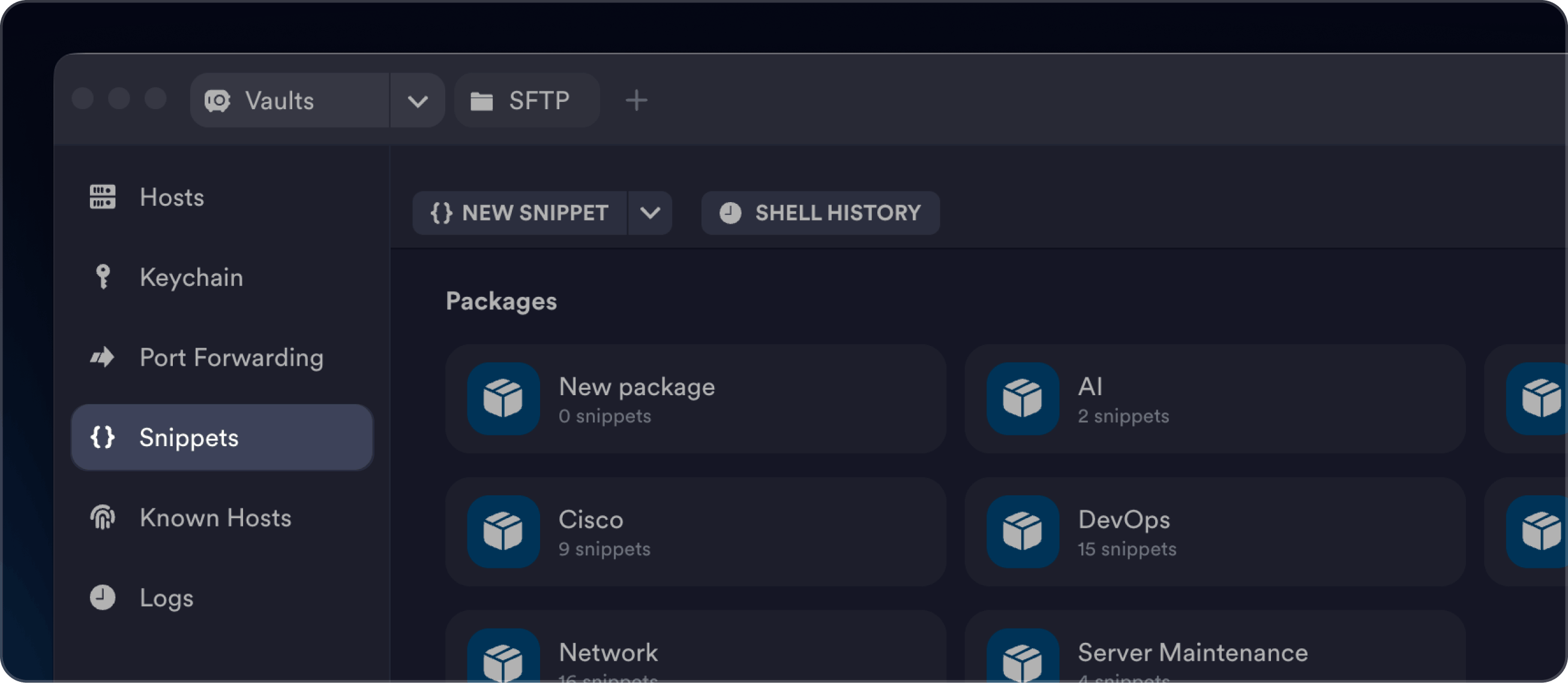Click the New package box icon
Screen dimensions: 1568x683
click(x=503, y=398)
